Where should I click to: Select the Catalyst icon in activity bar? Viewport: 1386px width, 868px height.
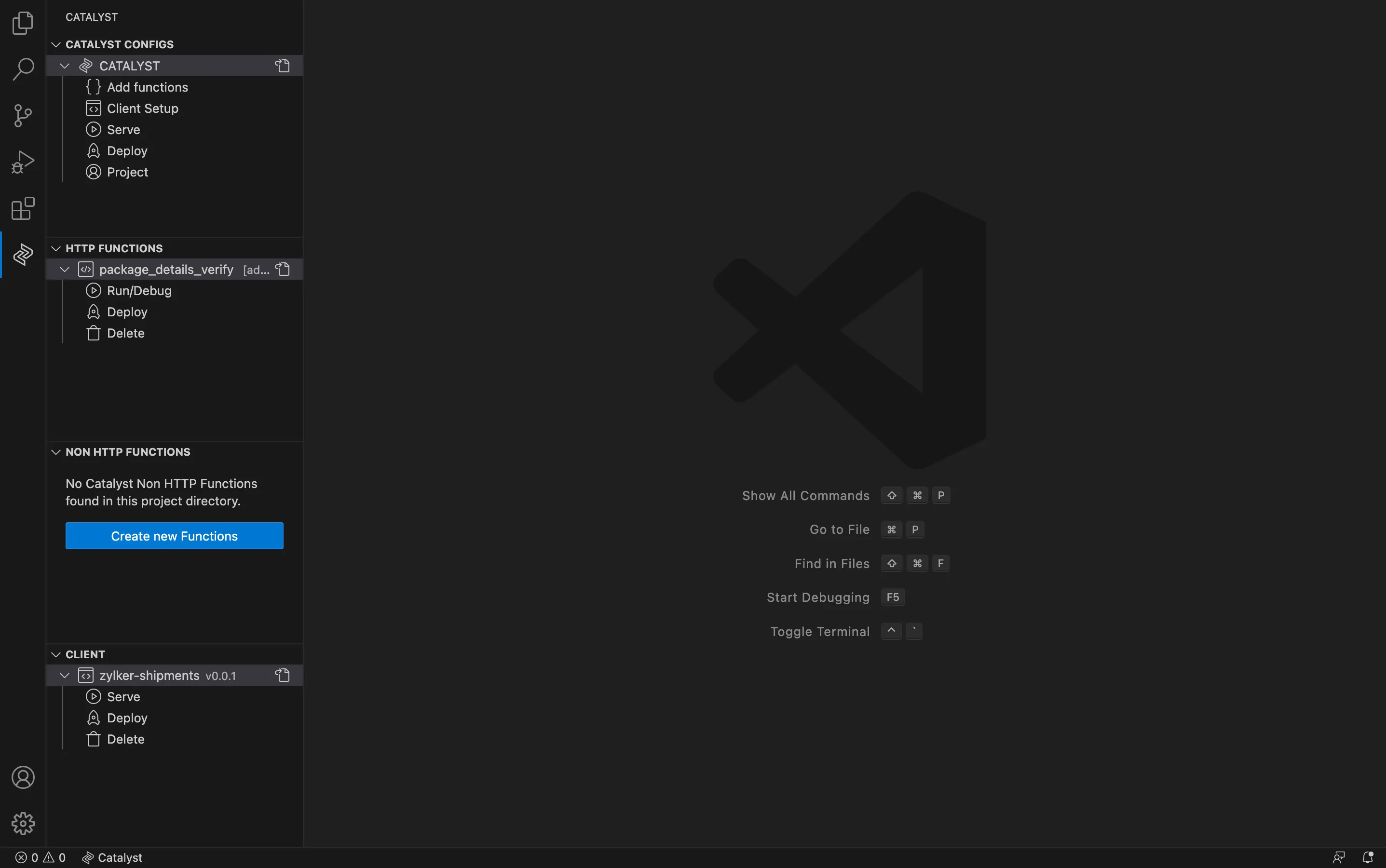click(x=23, y=254)
